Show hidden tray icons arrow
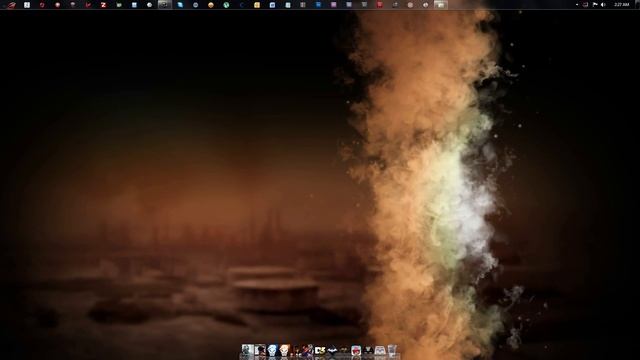 577,5
